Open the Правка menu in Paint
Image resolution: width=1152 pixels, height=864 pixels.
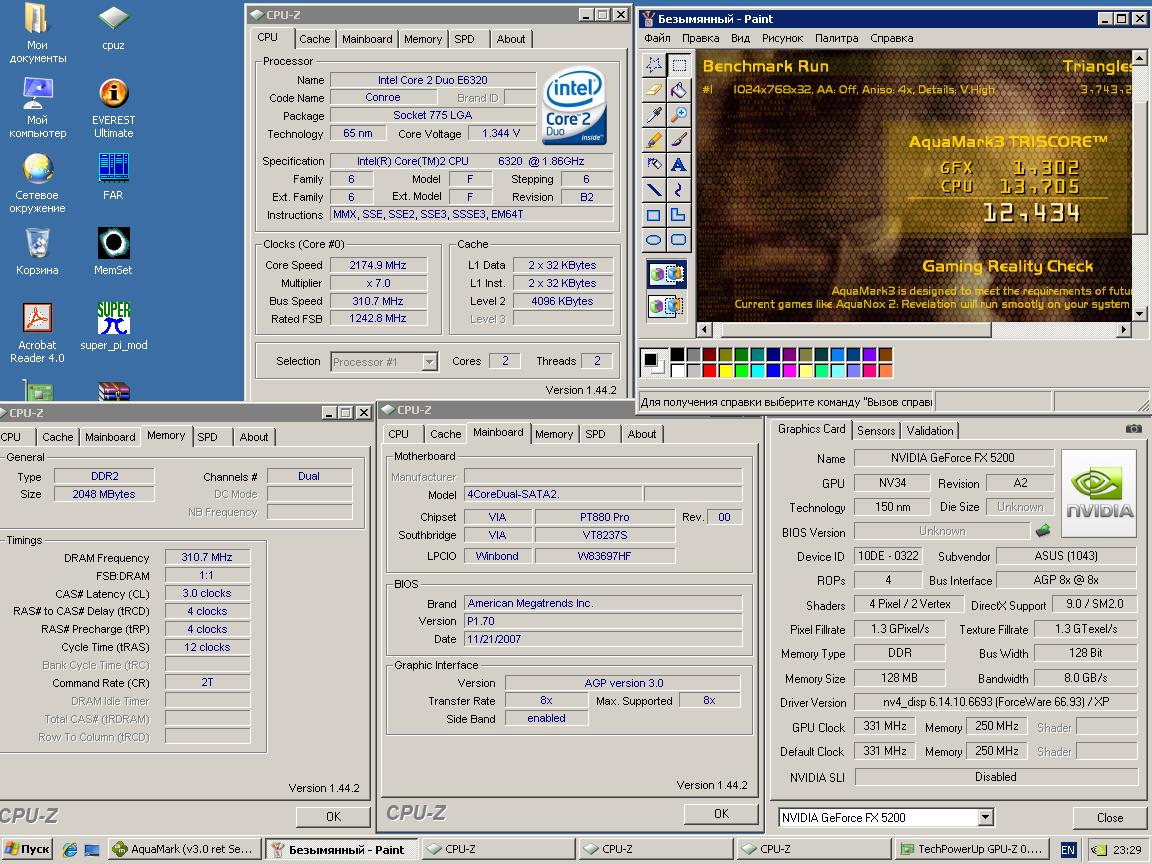point(700,38)
